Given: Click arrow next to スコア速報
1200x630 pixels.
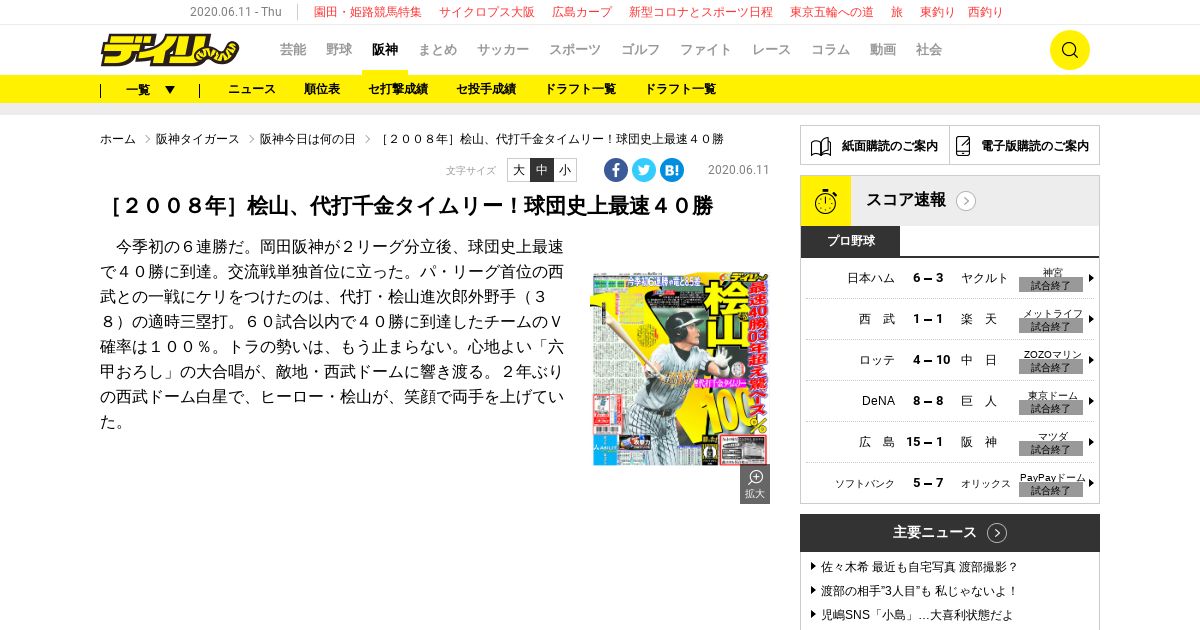Looking at the screenshot, I should [966, 201].
